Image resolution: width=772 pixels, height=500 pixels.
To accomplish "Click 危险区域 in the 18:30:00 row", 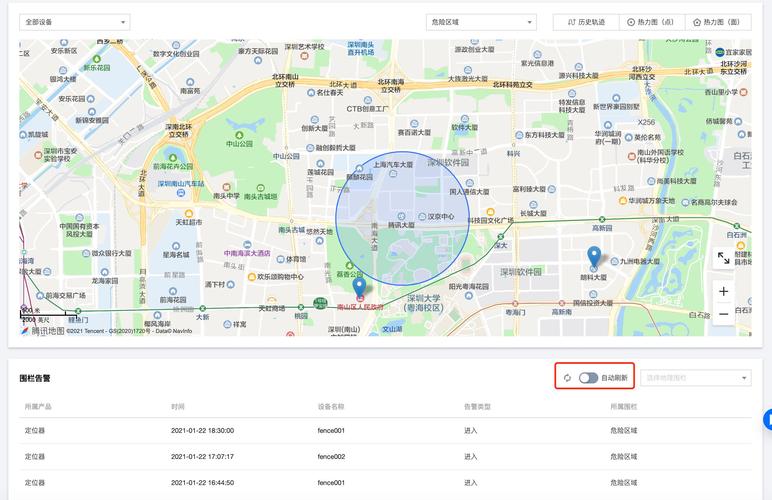I will (624, 431).
